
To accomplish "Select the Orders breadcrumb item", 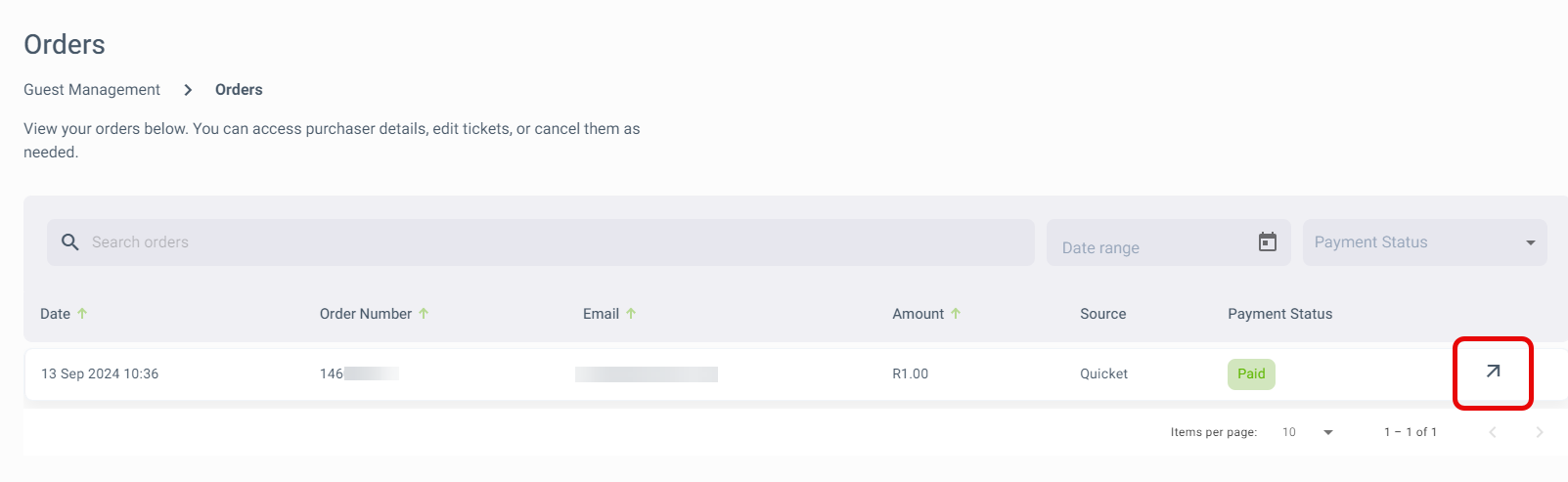I will [x=239, y=90].
